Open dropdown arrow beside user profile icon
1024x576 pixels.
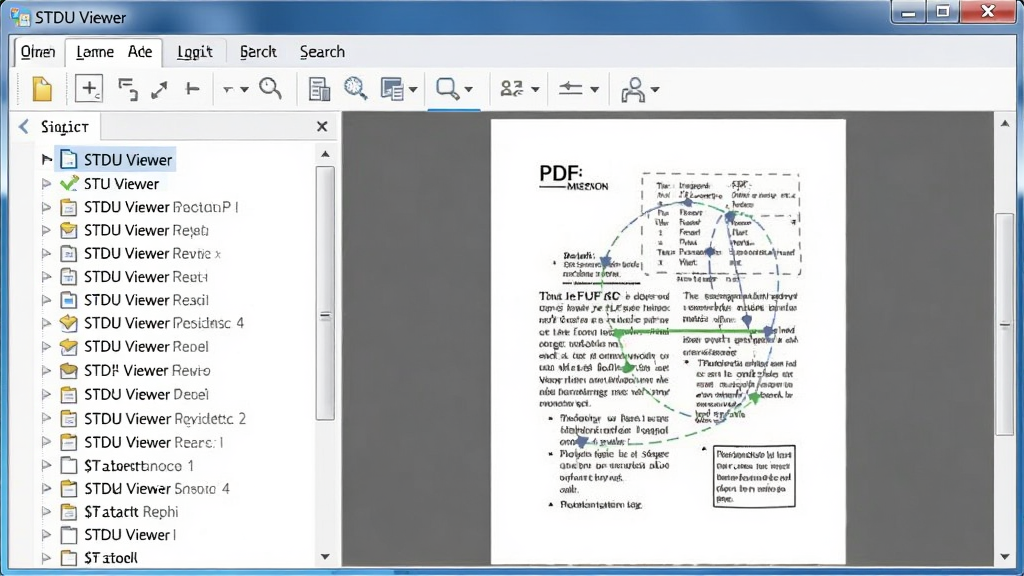pos(654,89)
